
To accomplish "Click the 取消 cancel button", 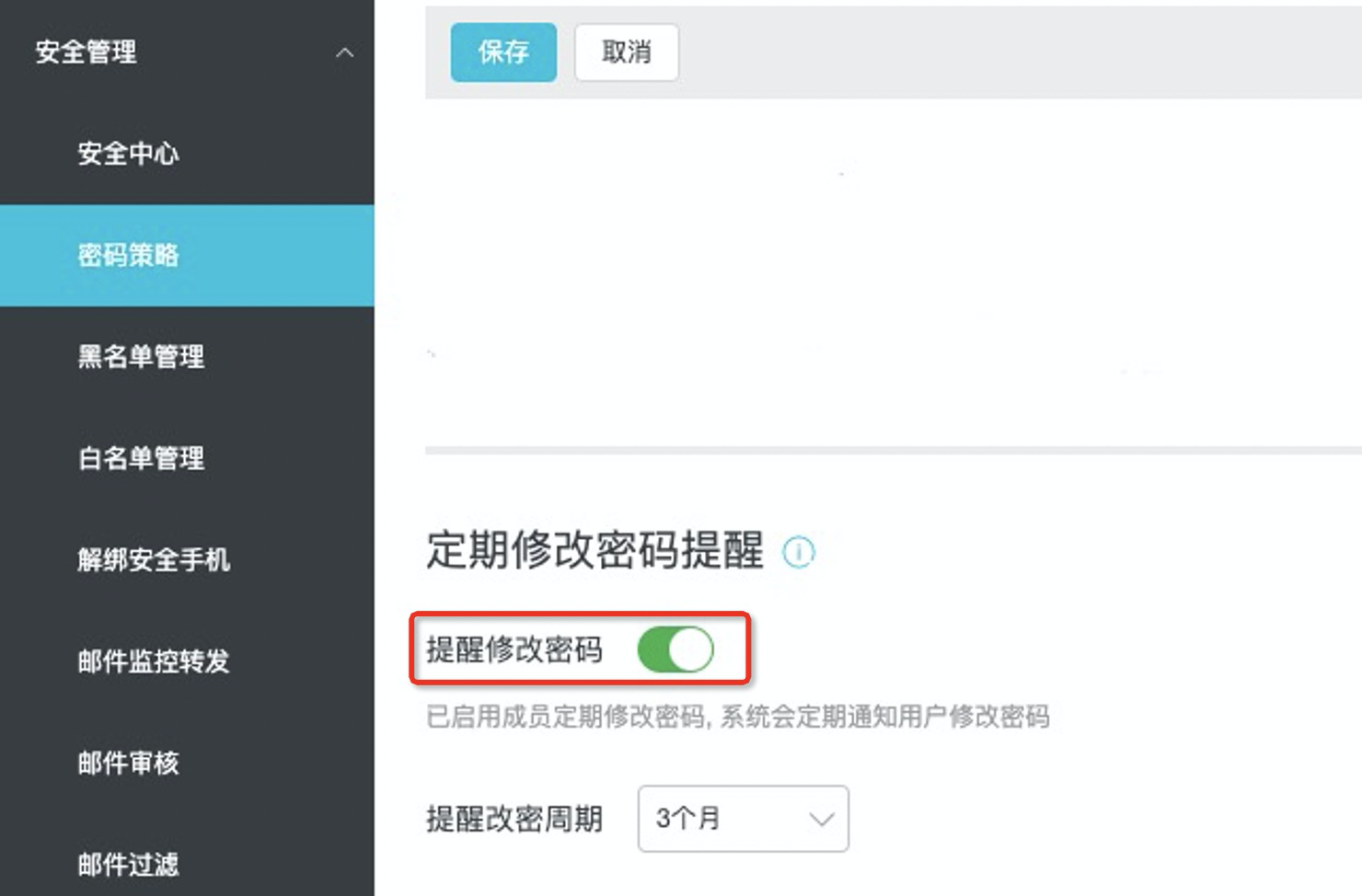I will 627,52.
